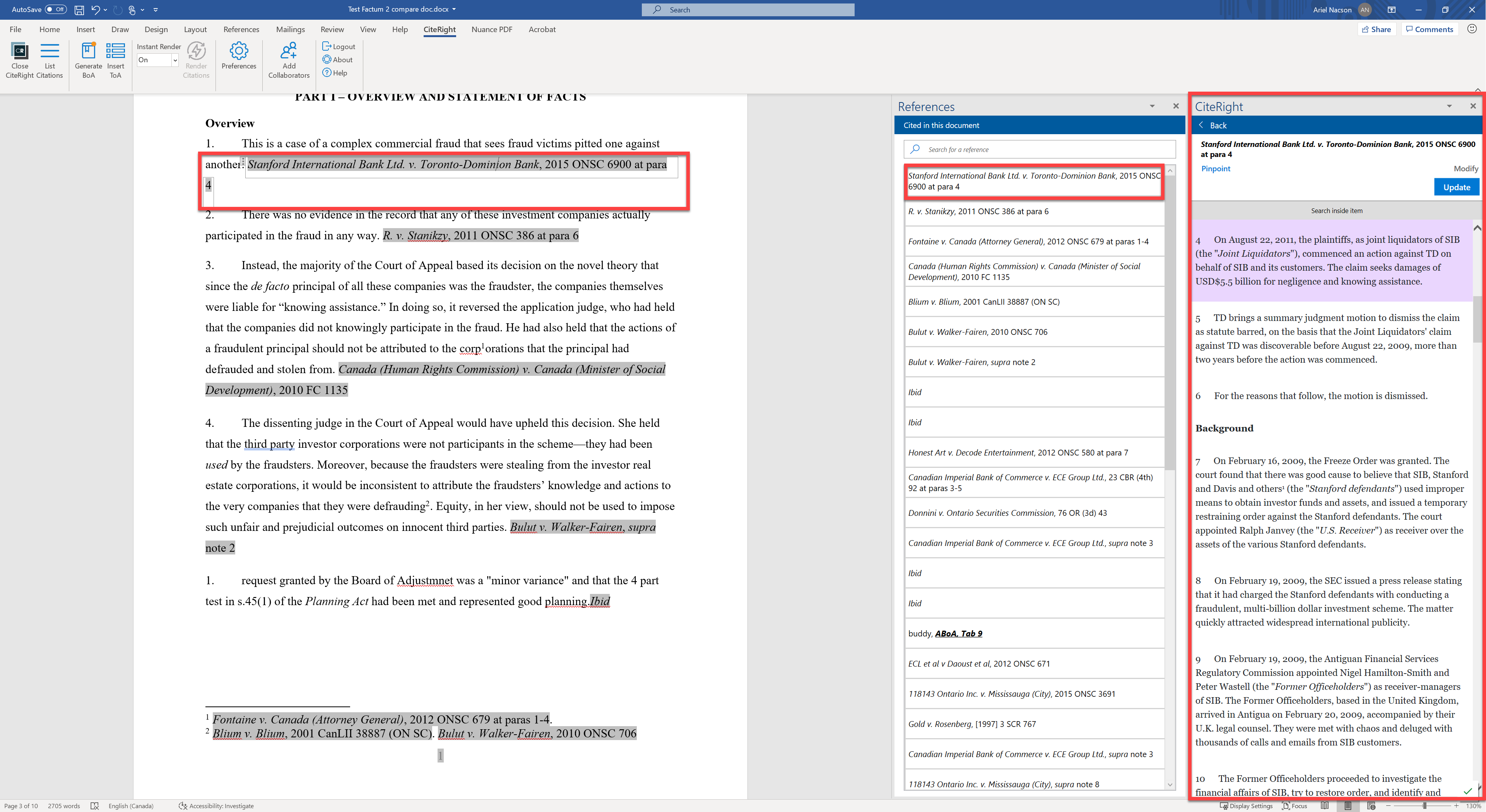Screen dimensions: 1486x812
Task: Click the title bar search magnifier icon
Action: pos(657,10)
